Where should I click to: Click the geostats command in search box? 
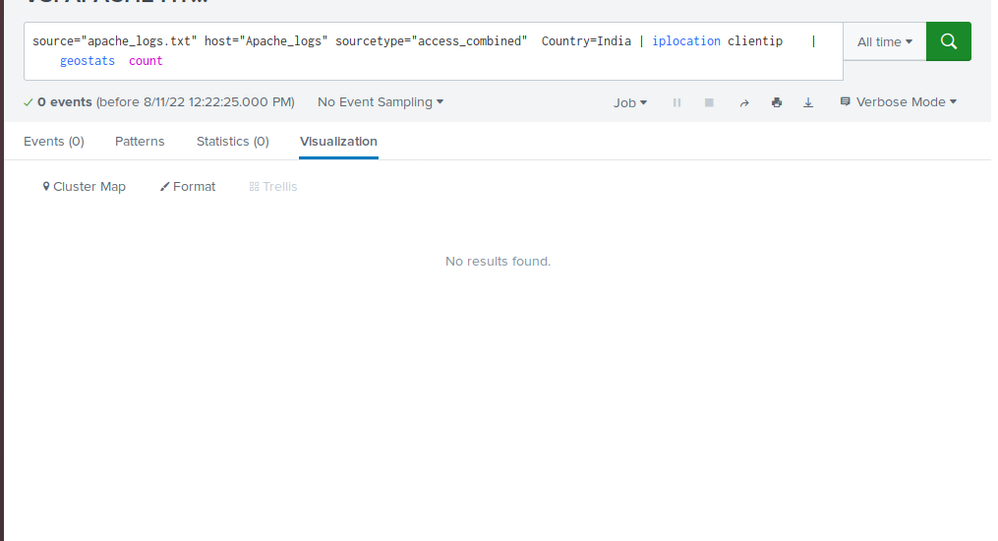point(87,61)
